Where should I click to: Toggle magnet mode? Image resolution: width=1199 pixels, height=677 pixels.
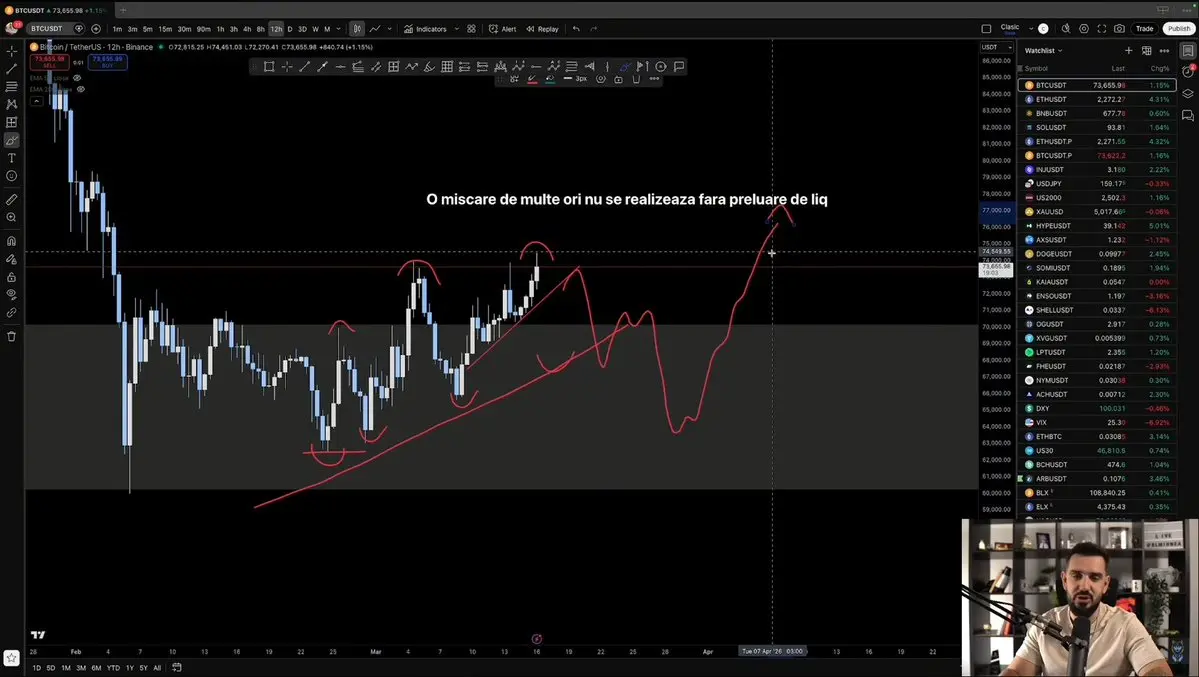coord(11,241)
